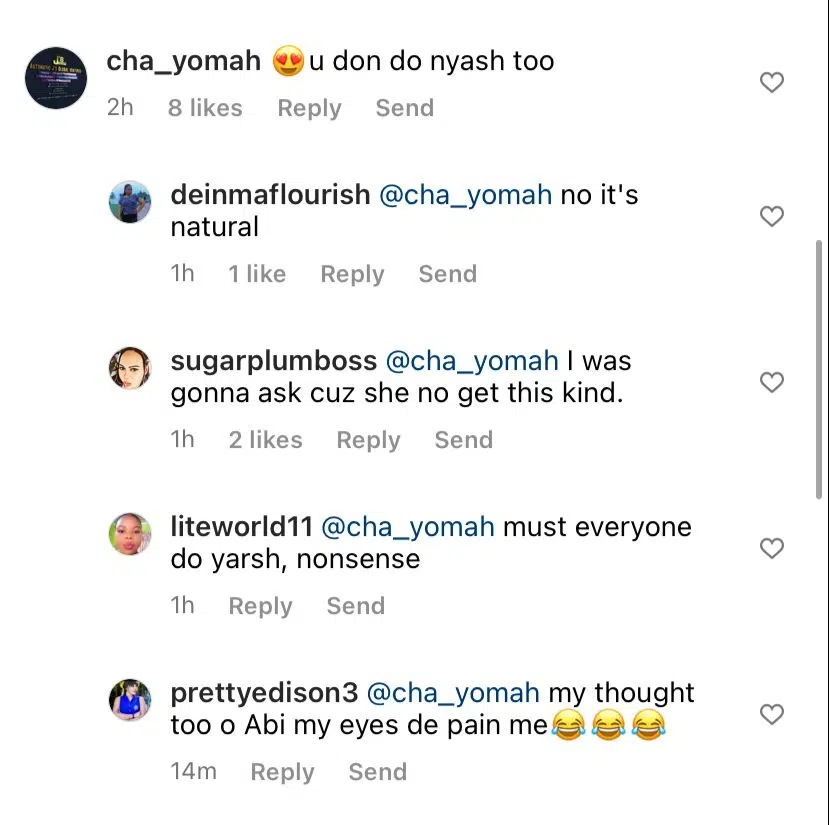View the 2 likes on sugarplumboss's comment
829x825 pixels.
265,440
